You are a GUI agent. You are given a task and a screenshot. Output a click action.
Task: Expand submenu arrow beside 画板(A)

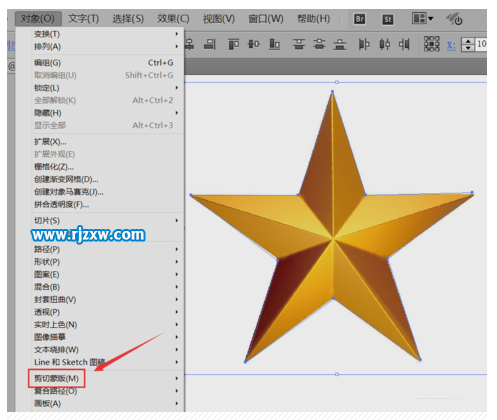coord(177,403)
